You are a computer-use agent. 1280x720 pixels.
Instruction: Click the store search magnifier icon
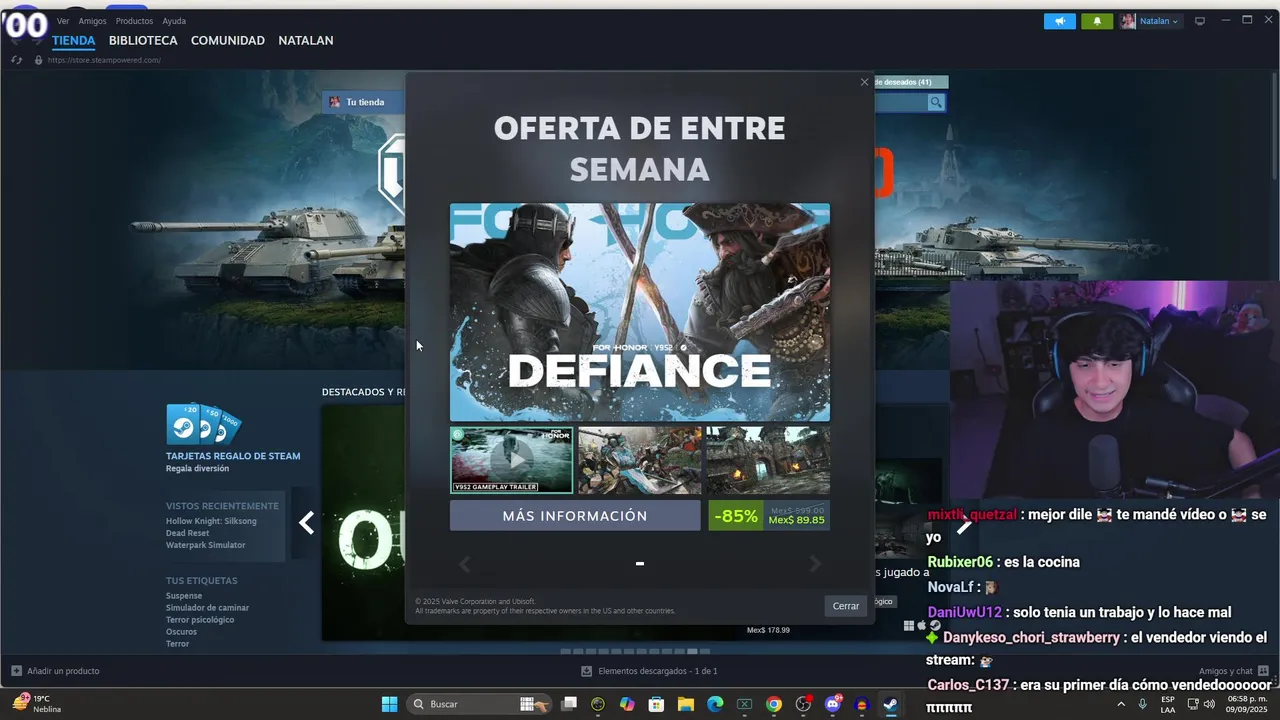935,102
